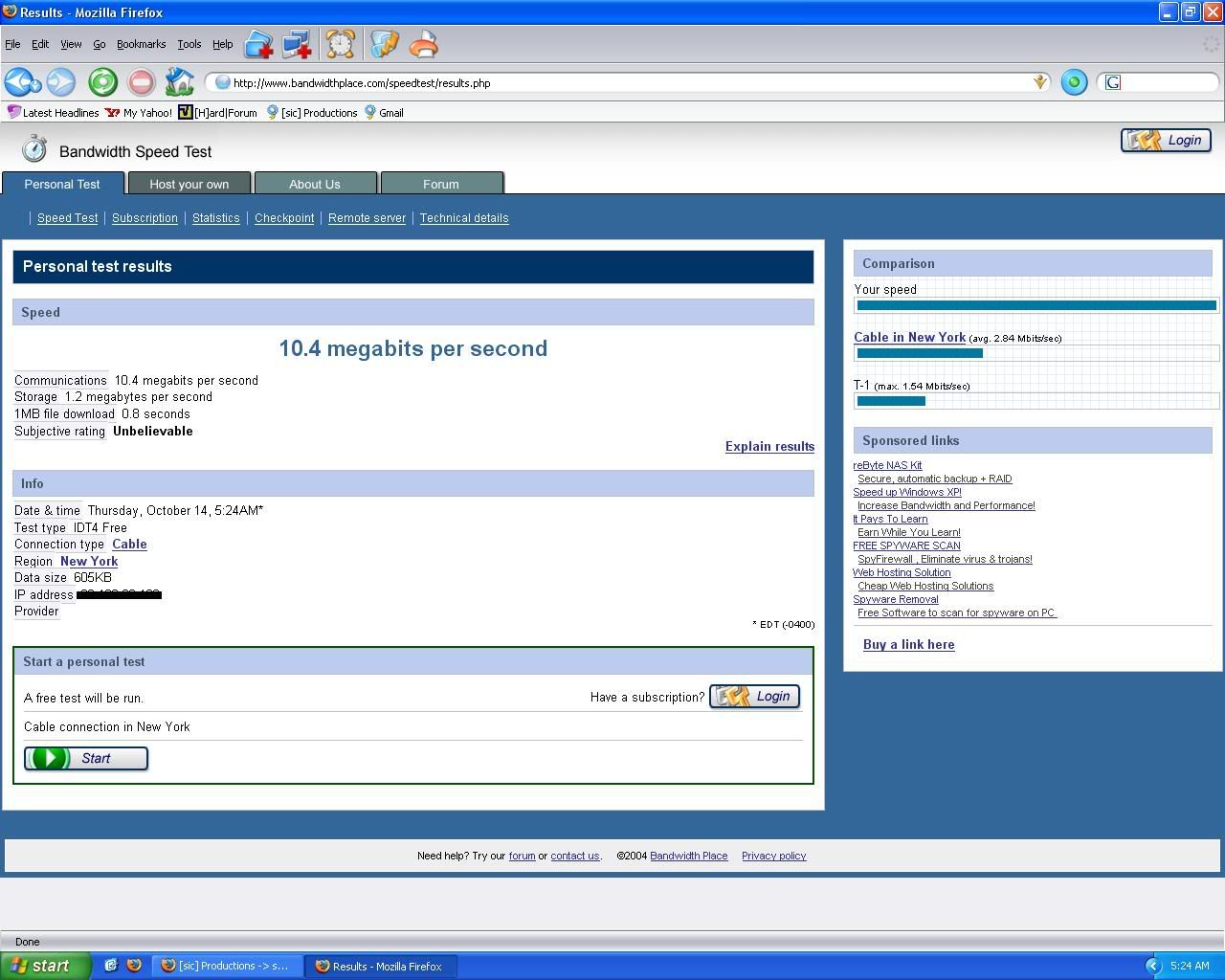Click the green Reload button
Image resolution: width=1225 pixels, height=980 pixels.
point(102,82)
